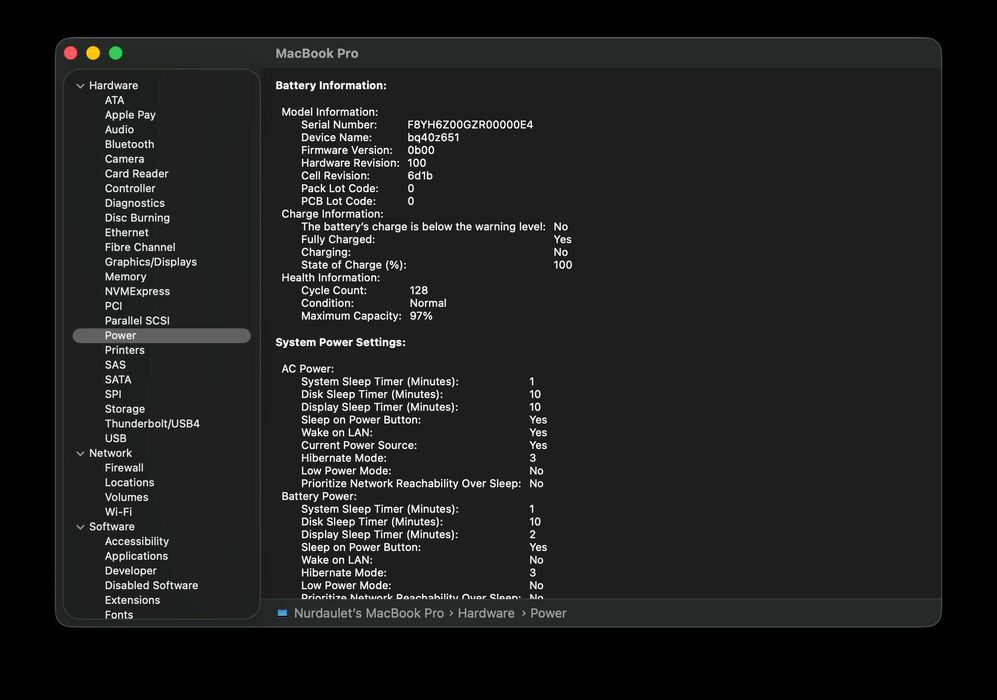Collapse the Hardware section chevron
The height and width of the screenshot is (700, 997).
[80, 86]
